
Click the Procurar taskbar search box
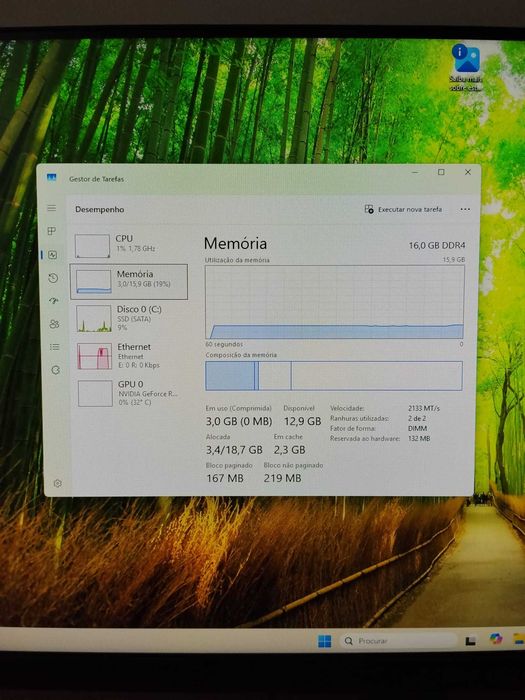pos(399,641)
